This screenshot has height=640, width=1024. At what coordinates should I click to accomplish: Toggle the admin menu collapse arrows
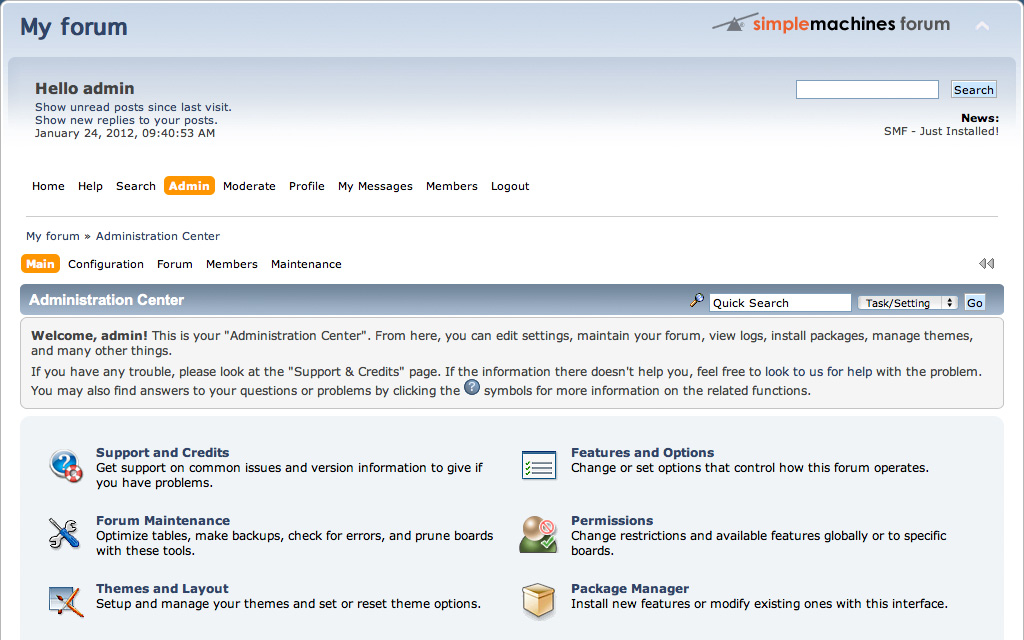[986, 264]
